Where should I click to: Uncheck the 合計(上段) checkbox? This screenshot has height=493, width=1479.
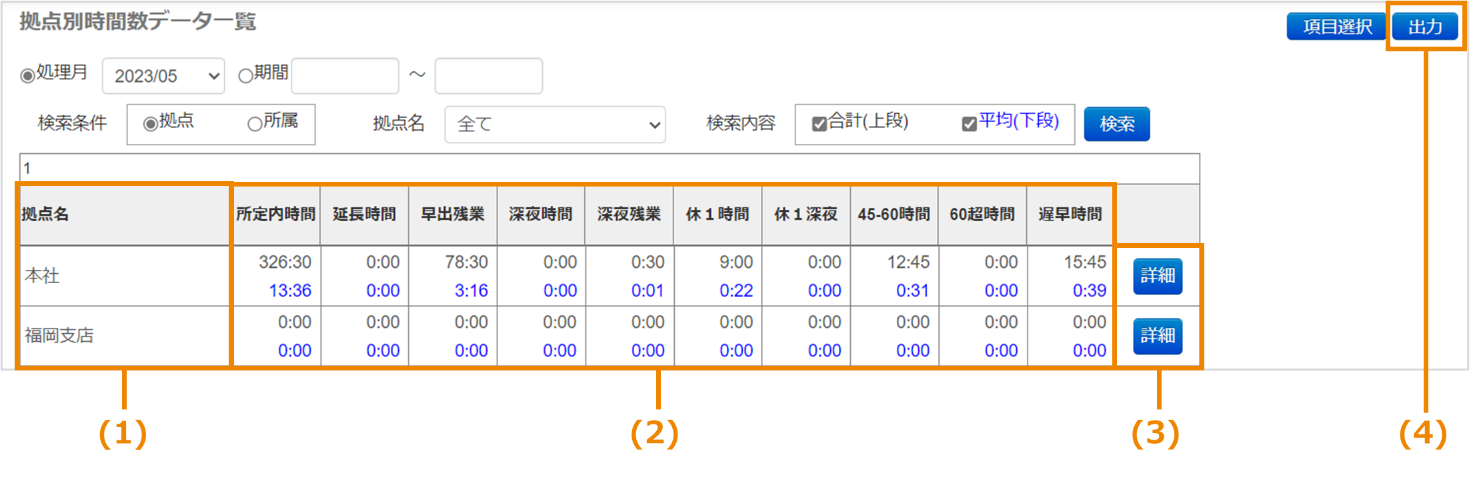pos(819,124)
